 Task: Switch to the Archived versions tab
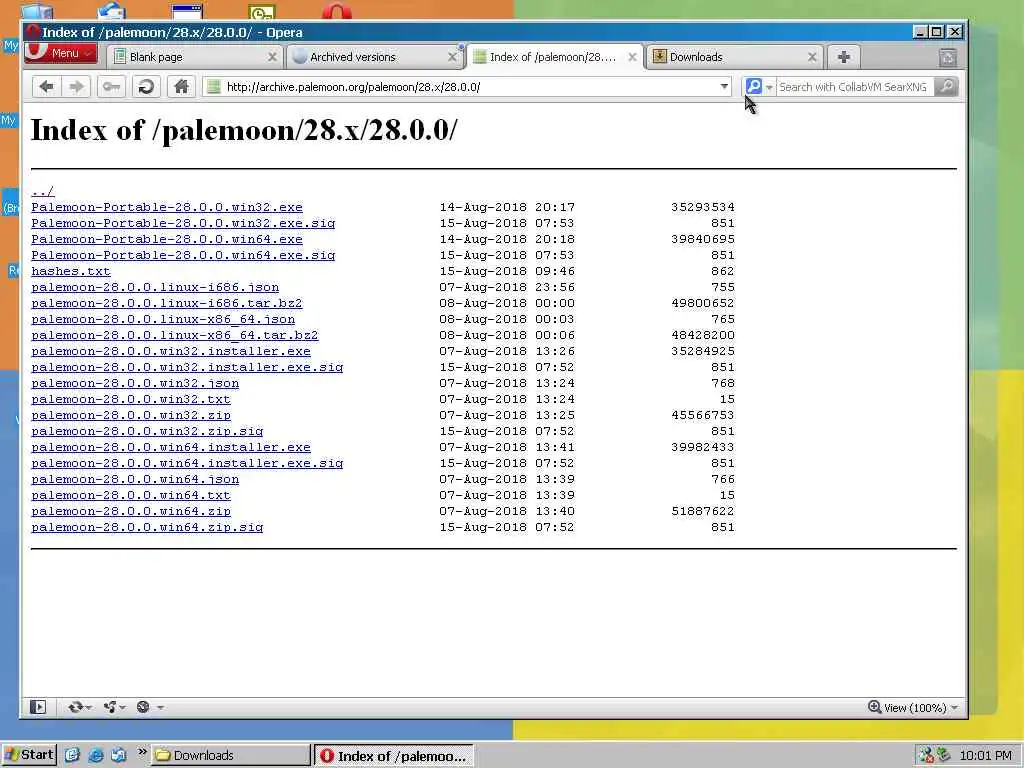tap(372, 57)
